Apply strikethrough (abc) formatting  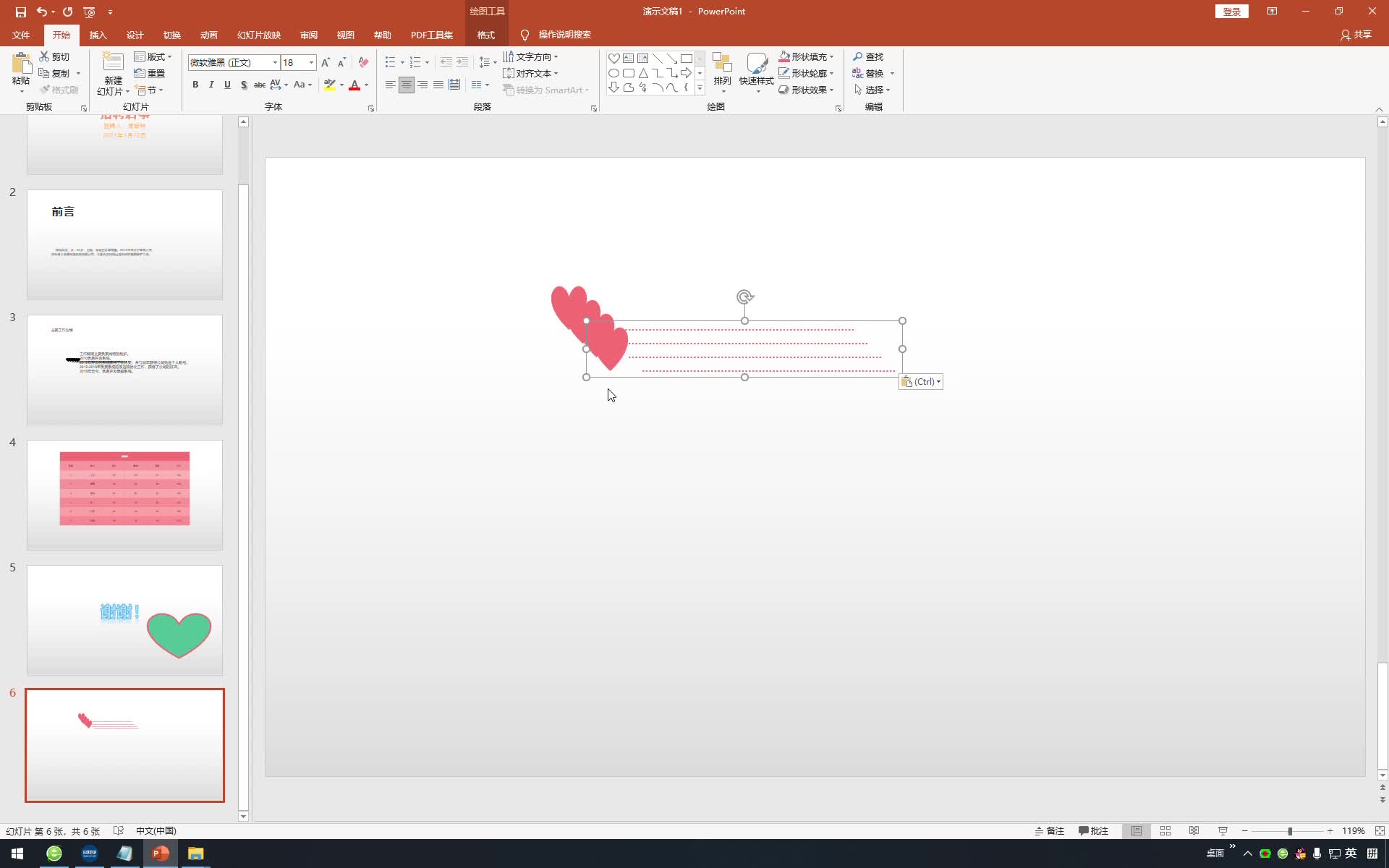(260, 85)
